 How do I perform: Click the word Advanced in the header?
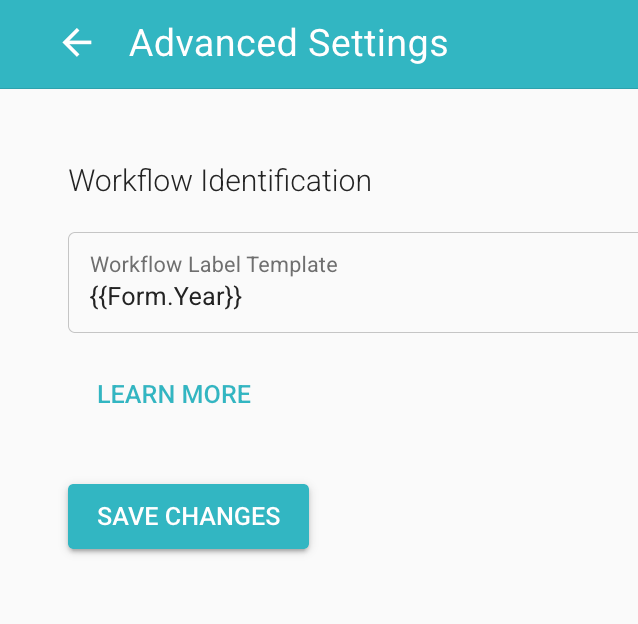click(213, 43)
